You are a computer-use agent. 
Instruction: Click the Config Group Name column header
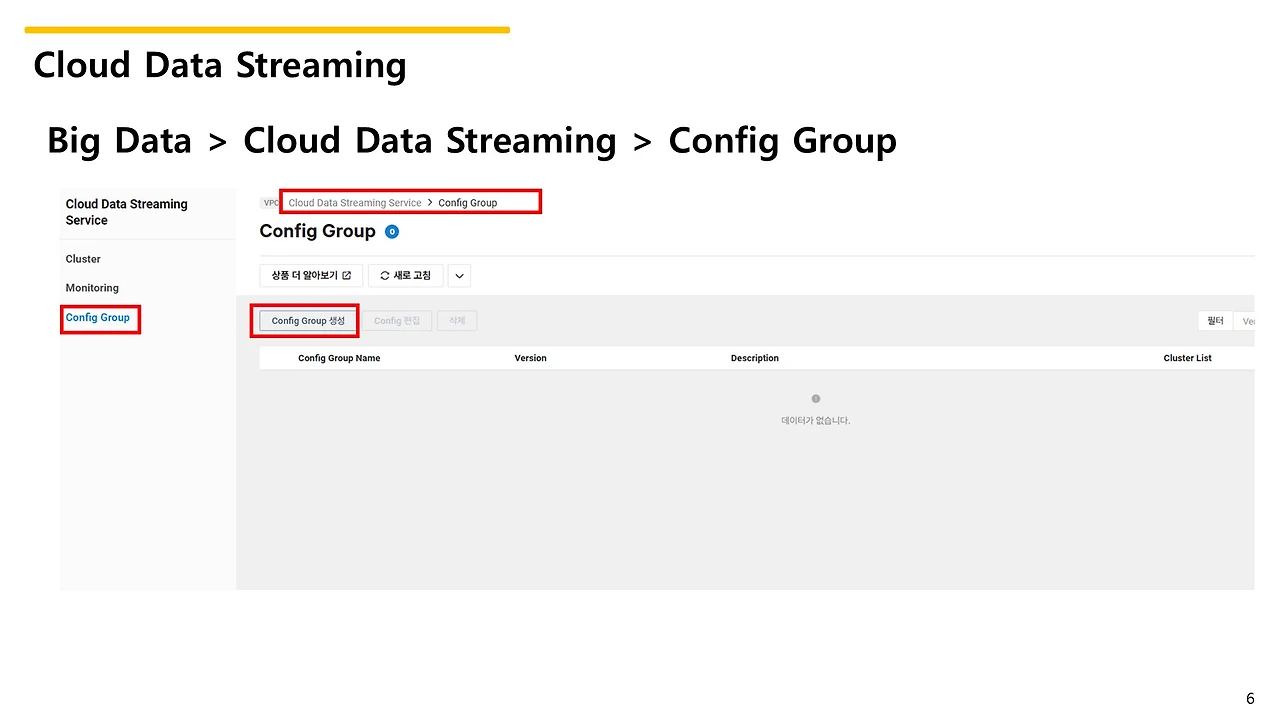(339, 358)
